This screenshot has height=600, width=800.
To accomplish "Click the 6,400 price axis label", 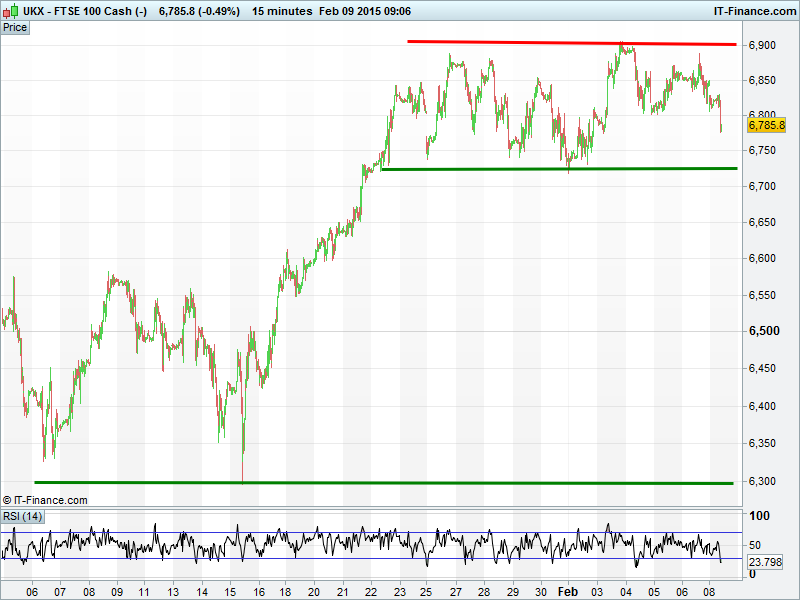I will click(762, 406).
